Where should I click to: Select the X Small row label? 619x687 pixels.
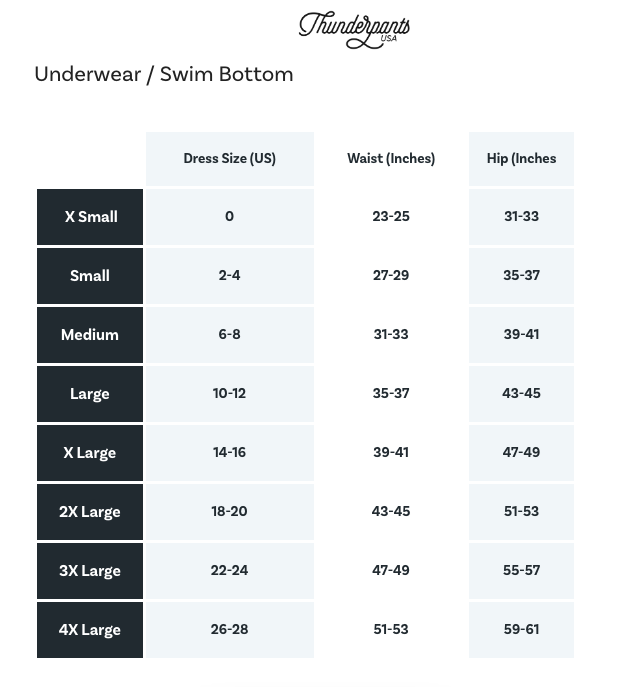coord(90,217)
